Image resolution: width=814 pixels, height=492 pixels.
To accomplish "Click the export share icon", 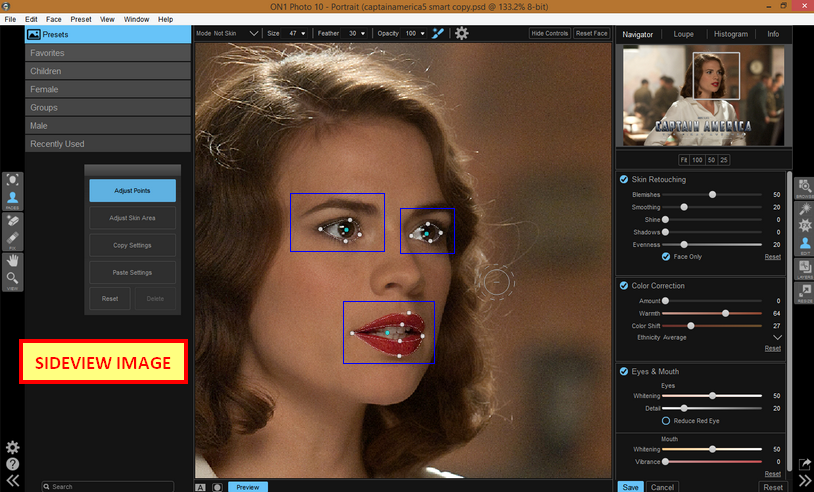I will (805, 464).
